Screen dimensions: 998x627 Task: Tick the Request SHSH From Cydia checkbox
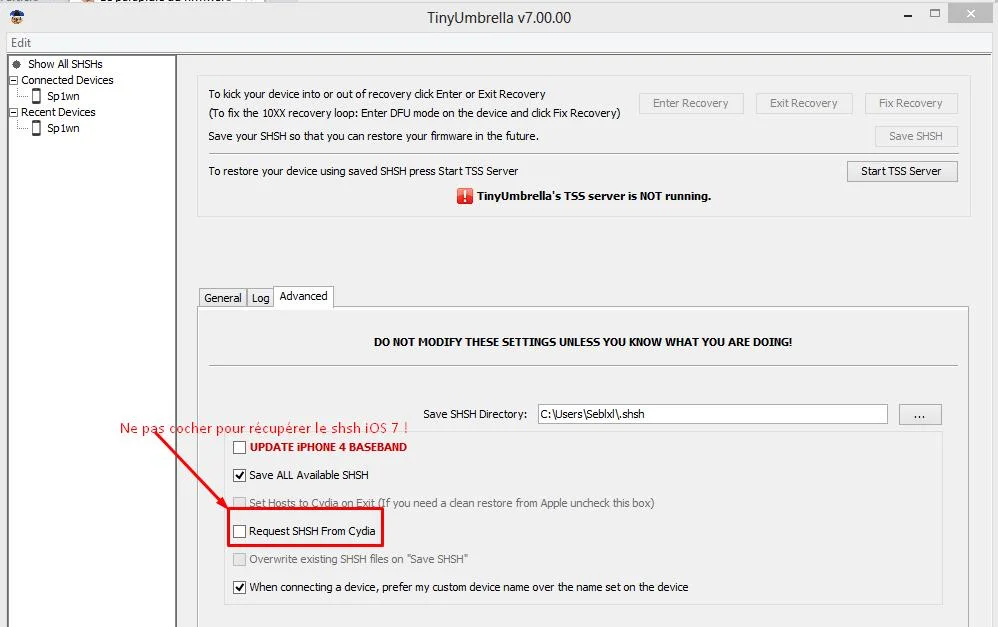point(239,532)
